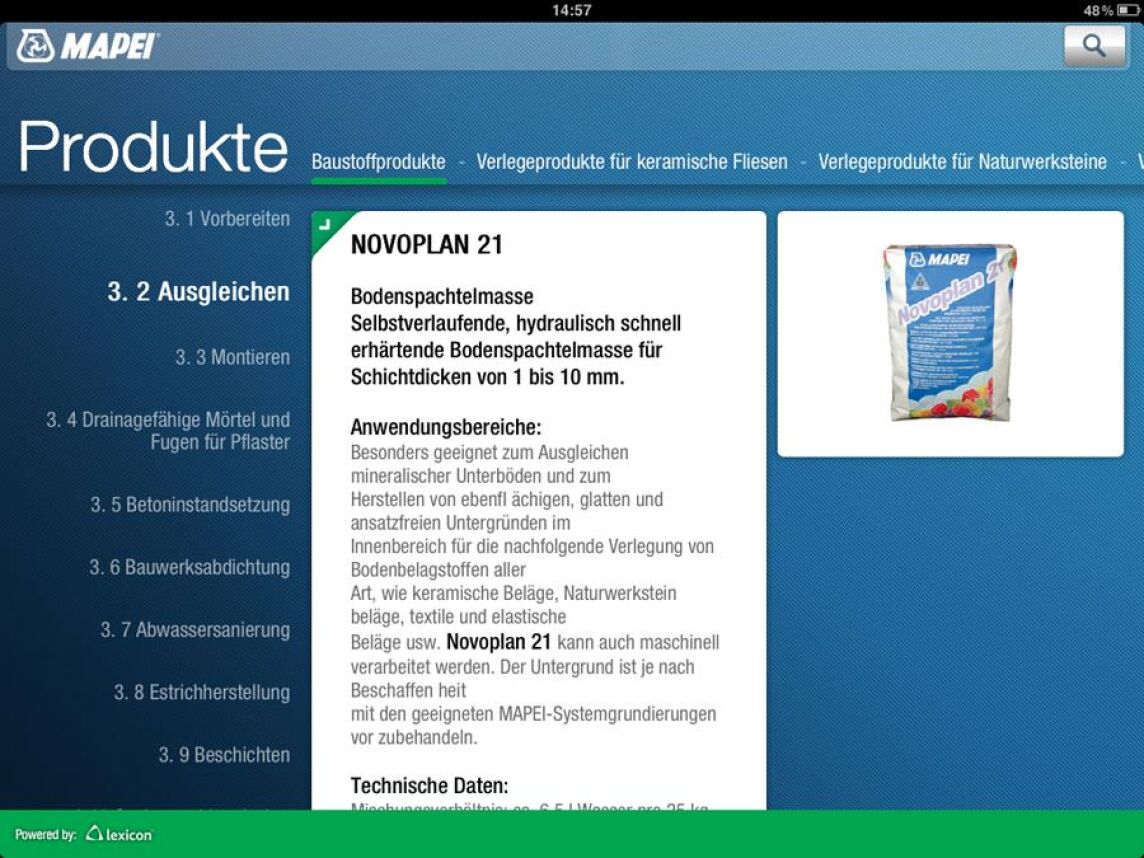This screenshot has height=858, width=1144.
Task: Tap the 48 % battery percentage
Action: click(1098, 10)
